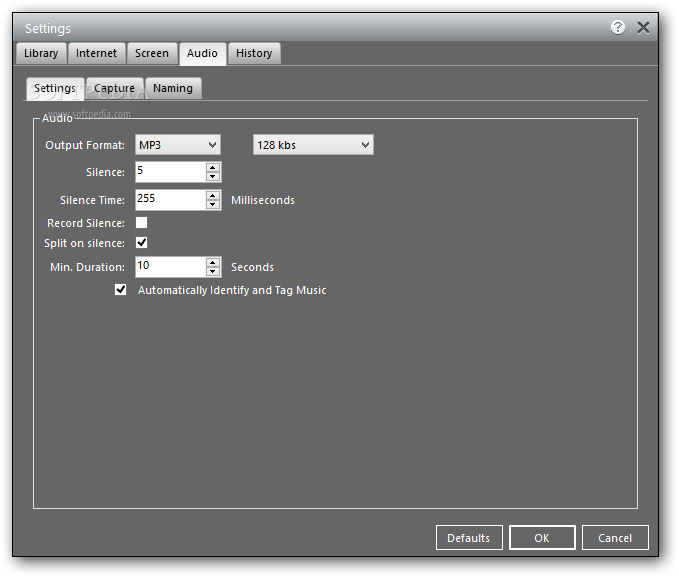679x577 pixels.
Task: Switch to the Naming sub-tab
Action: tap(173, 88)
